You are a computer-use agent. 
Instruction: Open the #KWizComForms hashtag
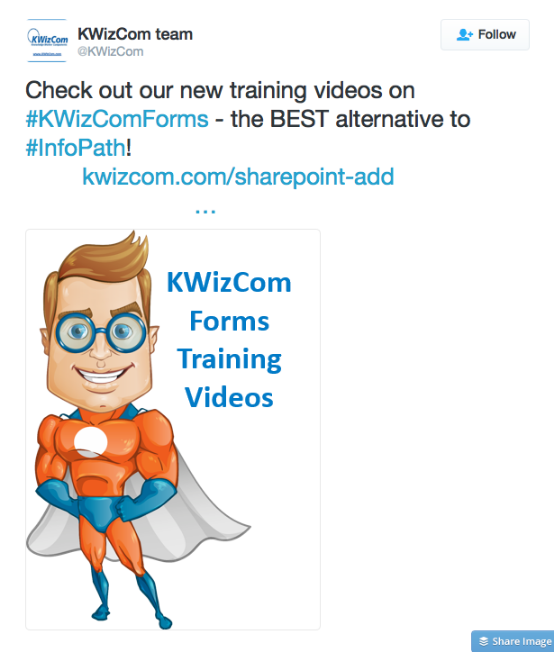click(x=117, y=119)
